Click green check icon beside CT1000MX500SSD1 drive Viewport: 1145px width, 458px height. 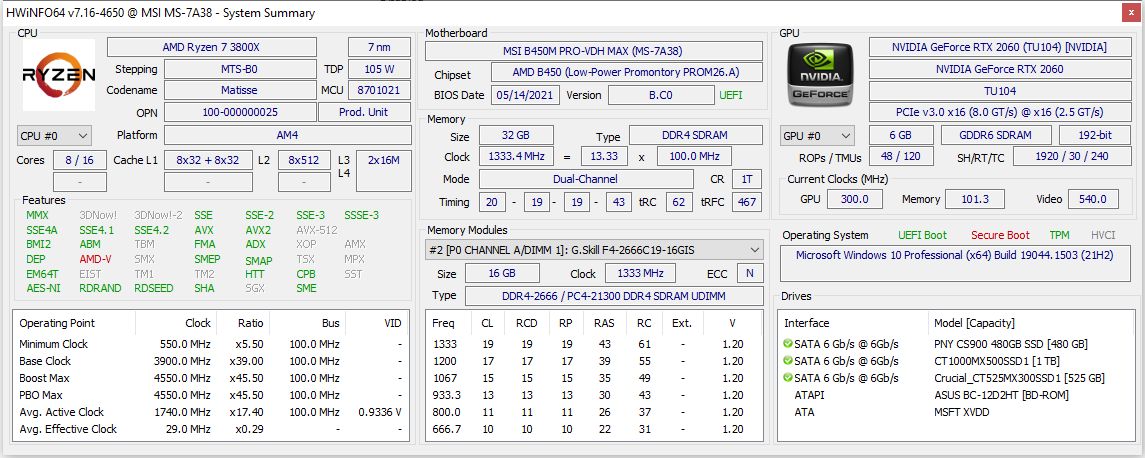coord(787,361)
